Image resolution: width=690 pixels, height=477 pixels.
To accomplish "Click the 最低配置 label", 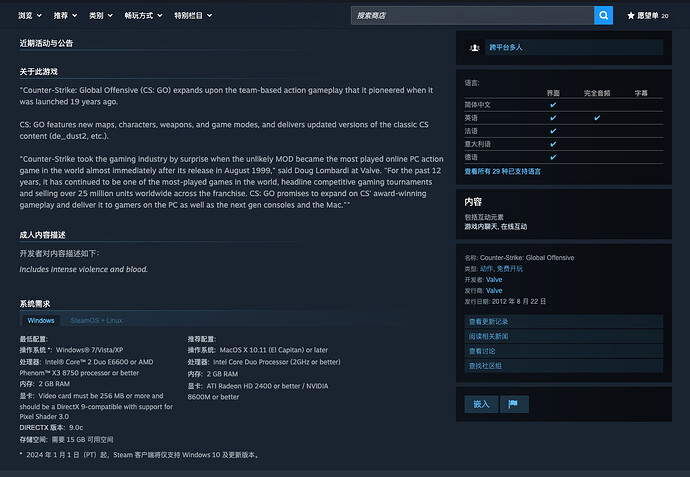I will pos(33,339).
